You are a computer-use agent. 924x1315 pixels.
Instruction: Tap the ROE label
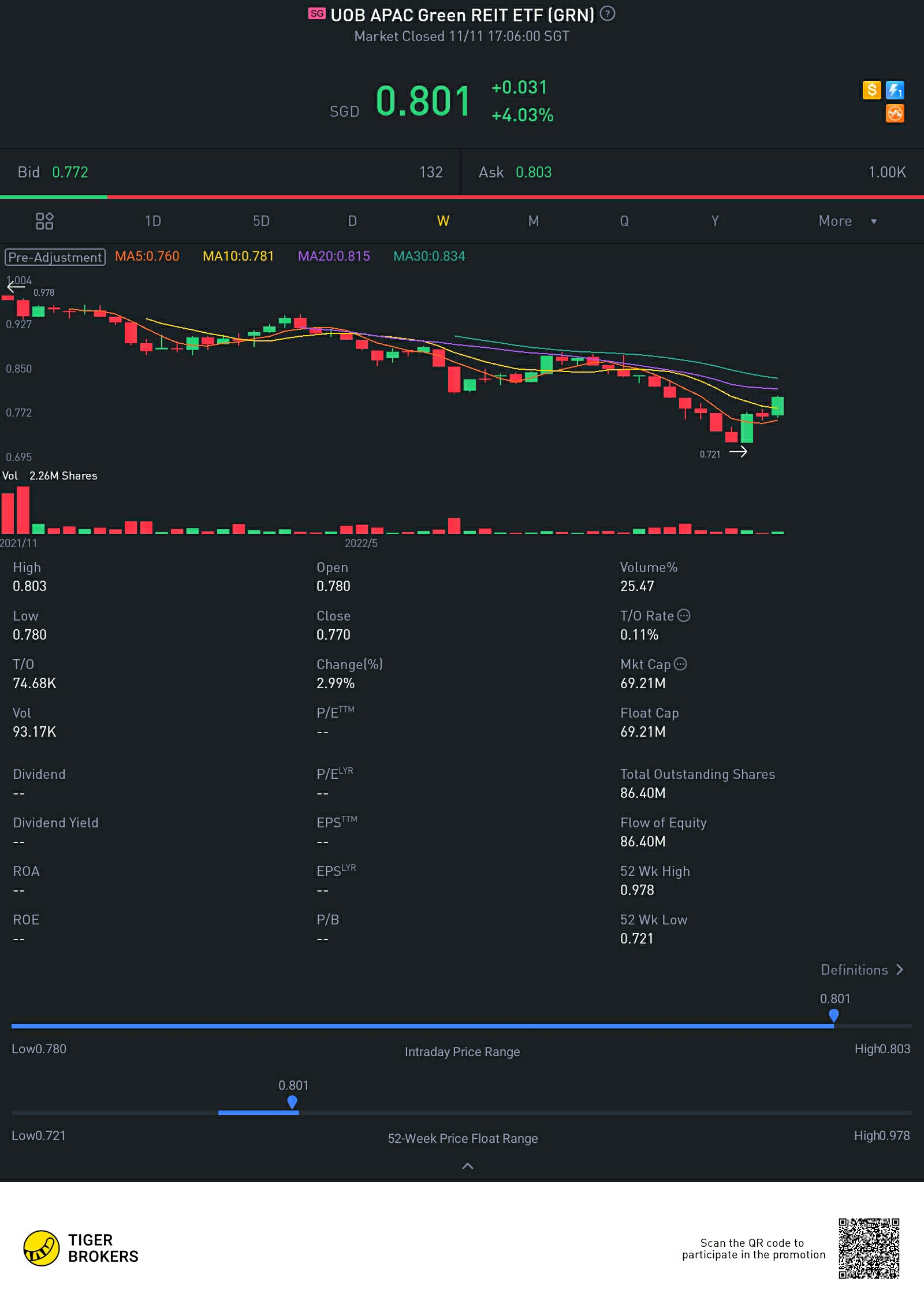point(26,920)
